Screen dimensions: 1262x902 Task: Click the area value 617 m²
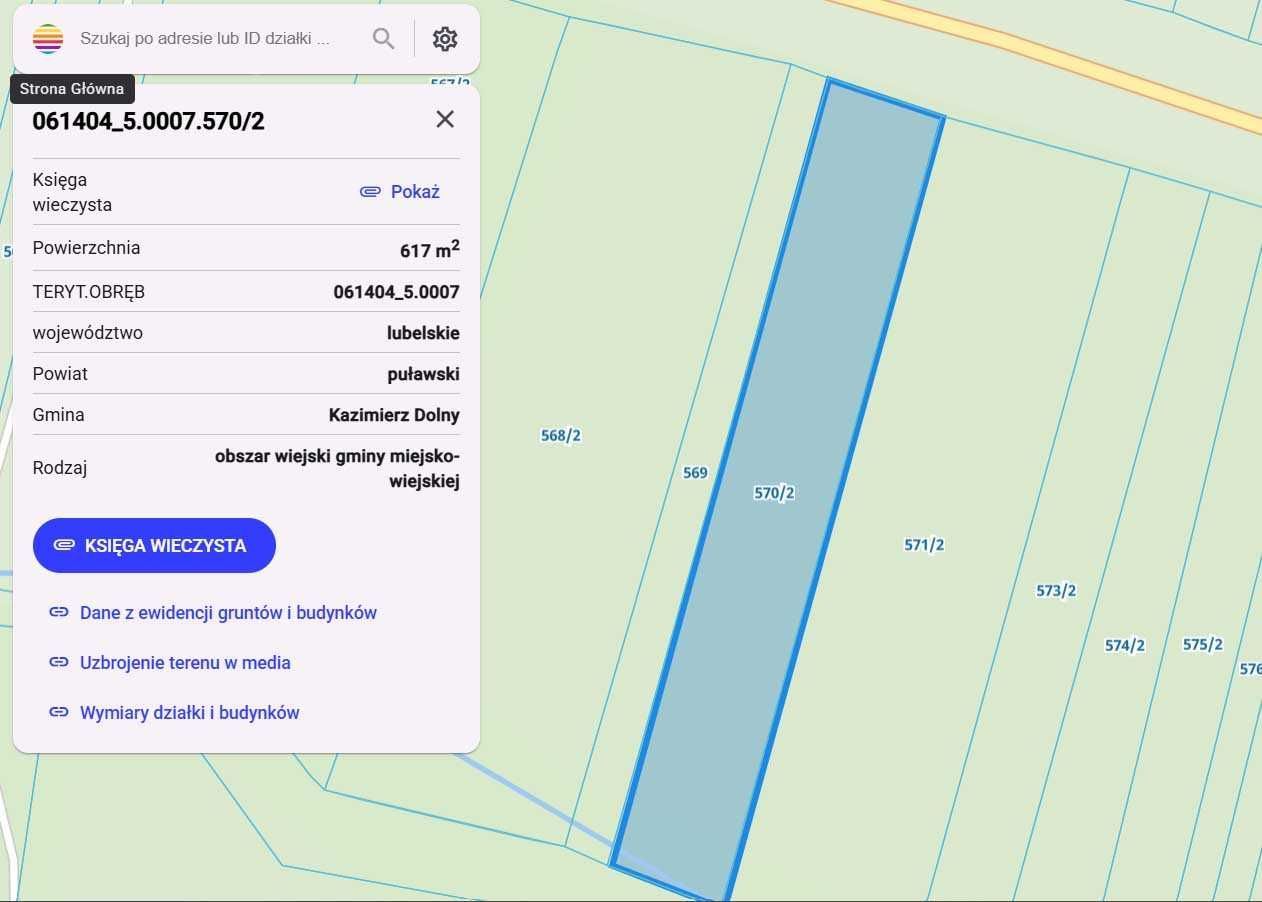[x=430, y=249]
